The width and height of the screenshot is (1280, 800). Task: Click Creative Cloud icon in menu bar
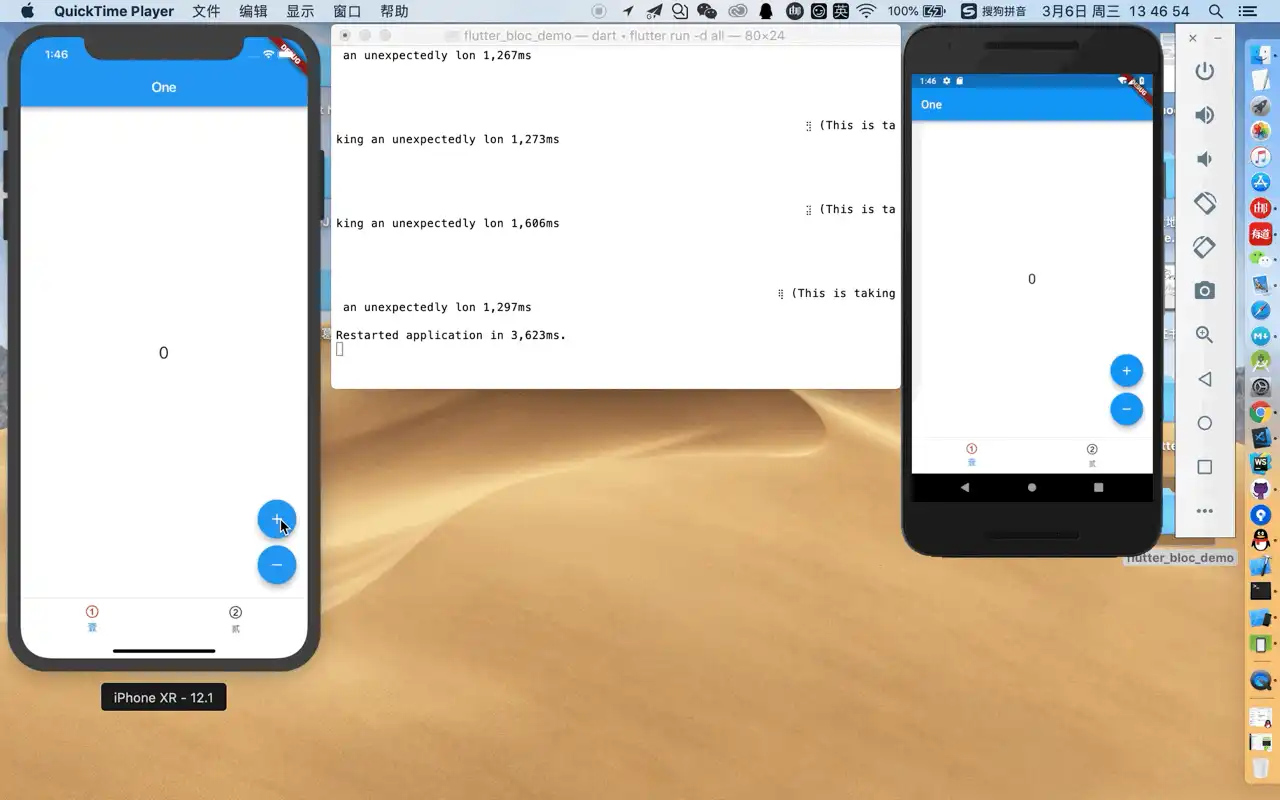click(737, 11)
